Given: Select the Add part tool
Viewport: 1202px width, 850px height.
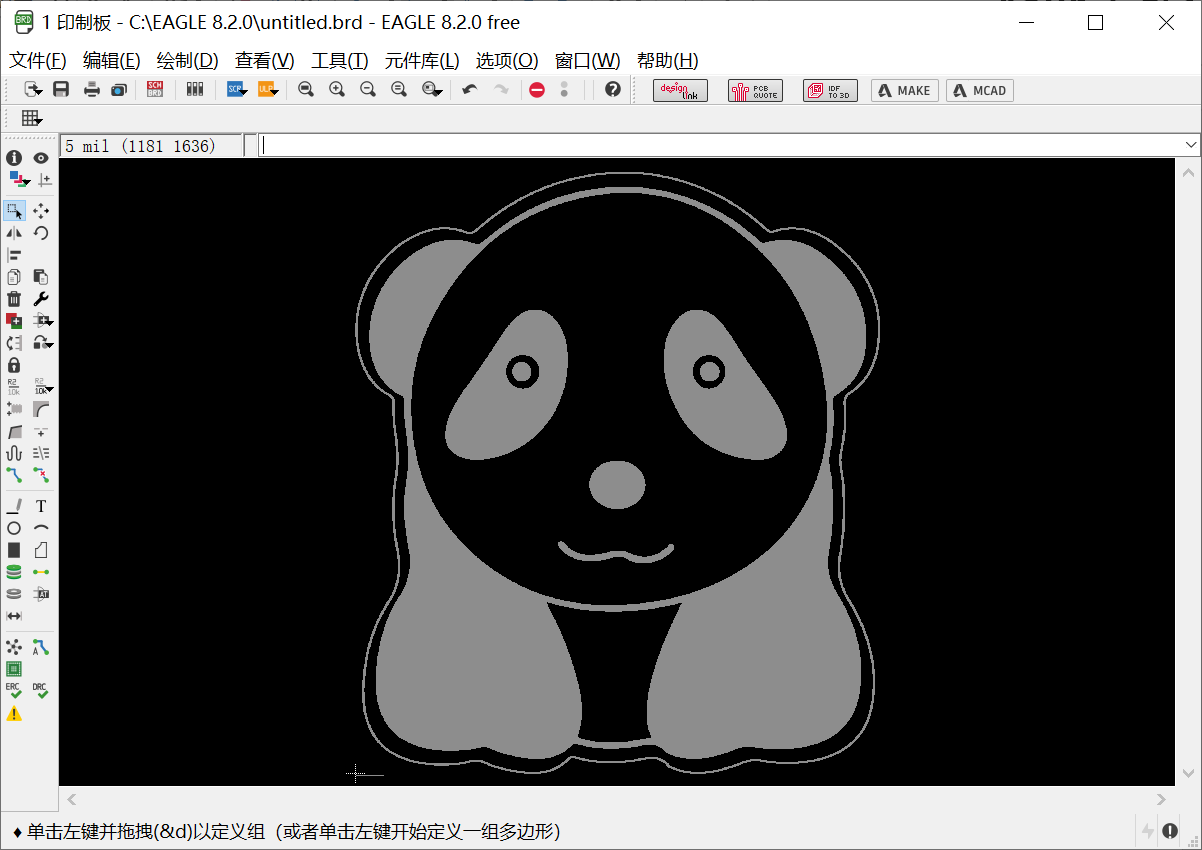Looking at the screenshot, I should coord(14,321).
